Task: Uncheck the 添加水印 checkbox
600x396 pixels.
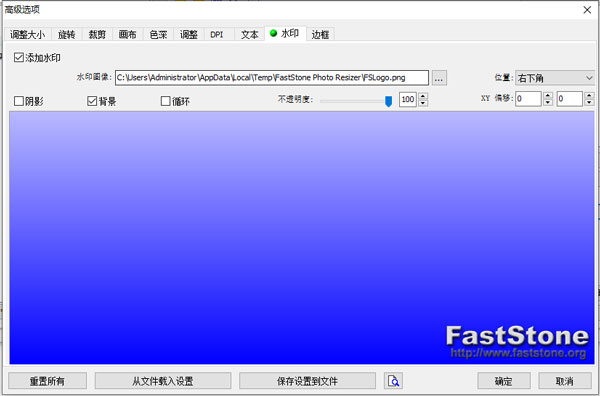Action: pyautogui.click(x=37, y=58)
